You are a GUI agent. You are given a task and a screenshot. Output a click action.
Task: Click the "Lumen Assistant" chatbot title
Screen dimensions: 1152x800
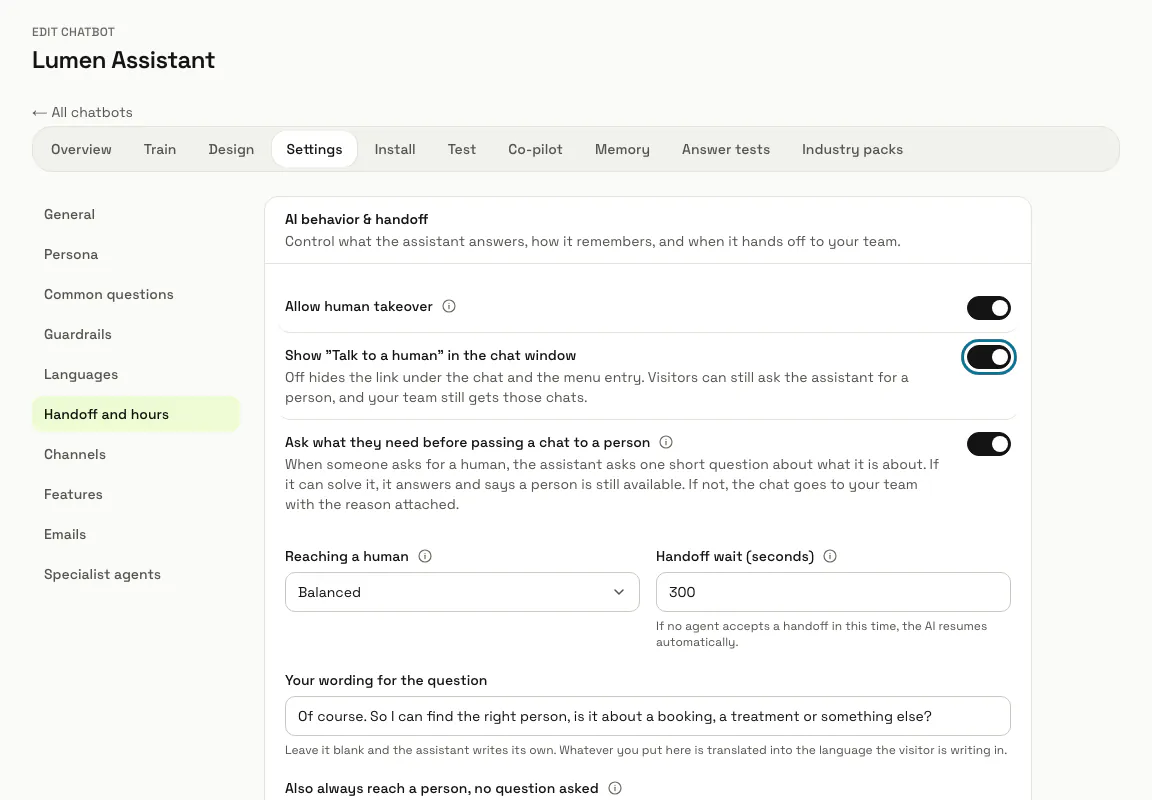click(x=123, y=60)
